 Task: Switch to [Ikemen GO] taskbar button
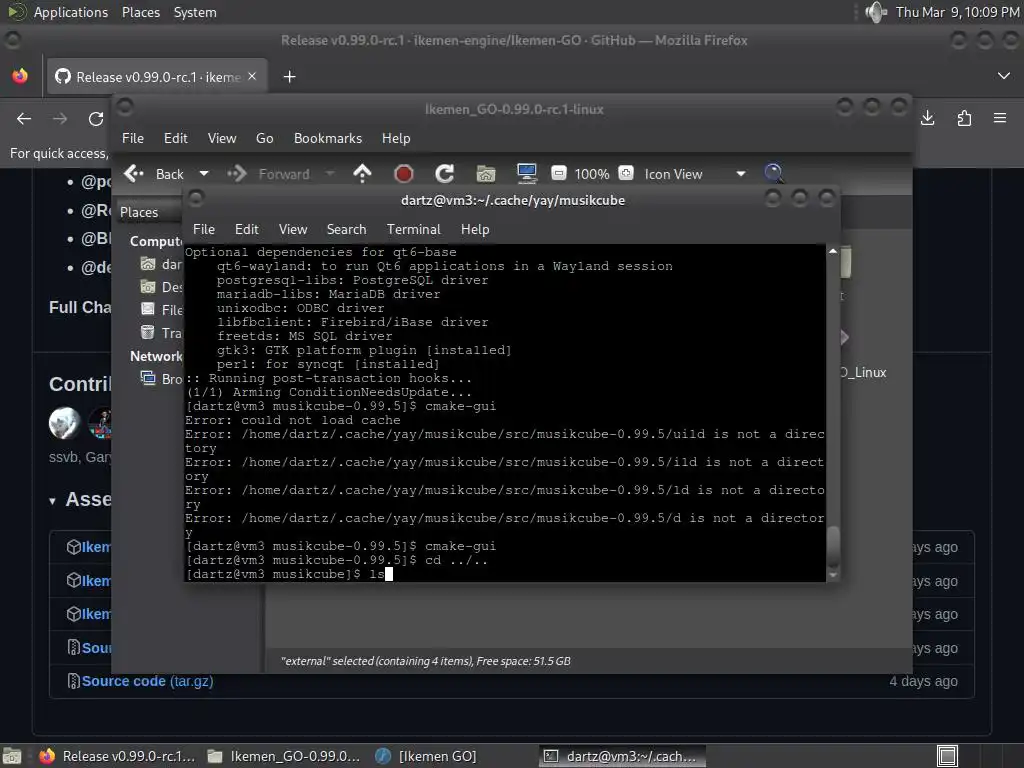[x=426, y=756]
